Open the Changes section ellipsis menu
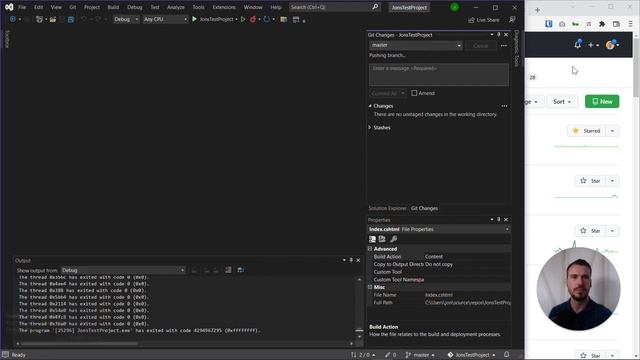640x360 pixels. point(504,106)
